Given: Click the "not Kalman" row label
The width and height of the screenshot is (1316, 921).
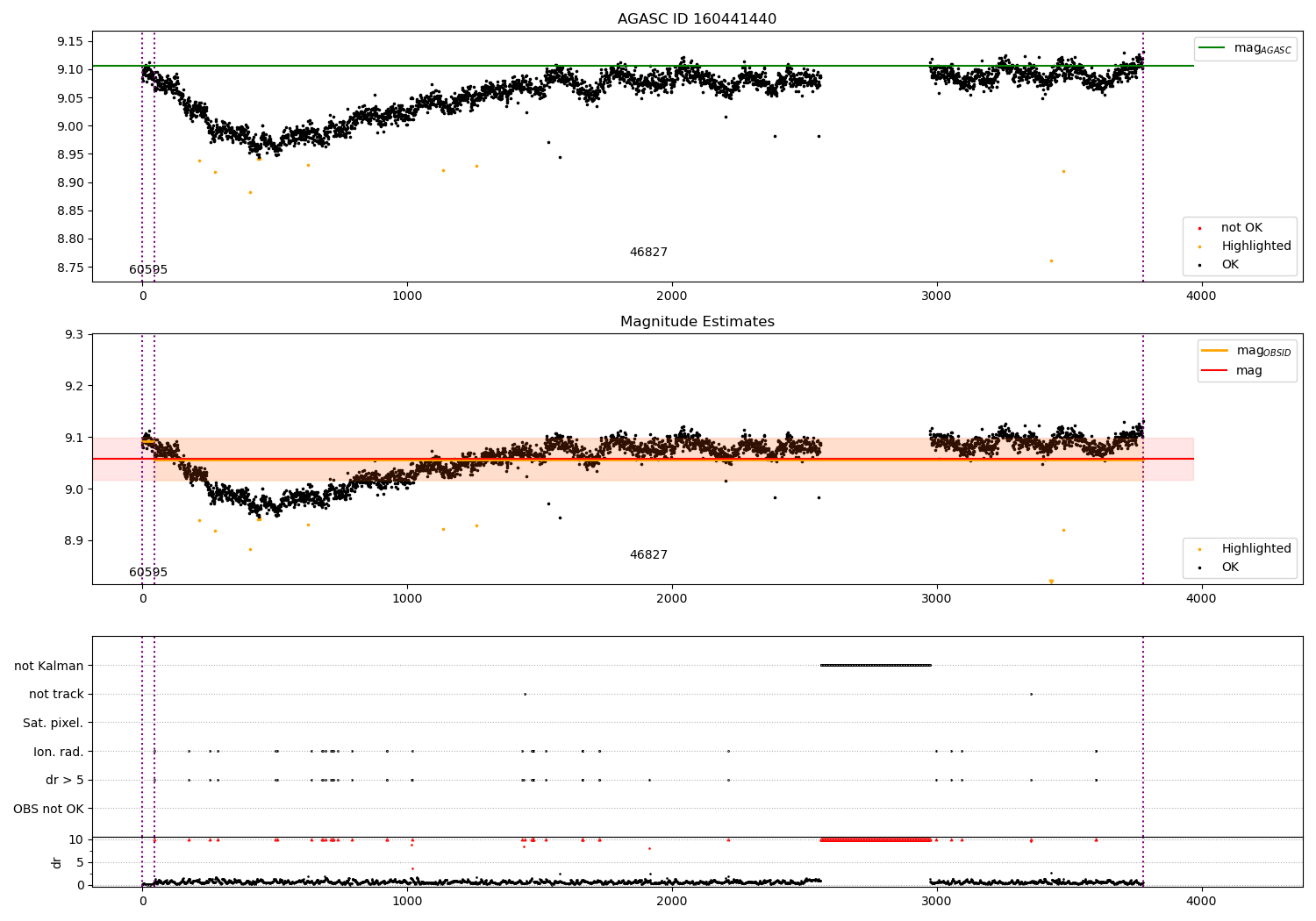Looking at the screenshot, I should coord(49,666).
